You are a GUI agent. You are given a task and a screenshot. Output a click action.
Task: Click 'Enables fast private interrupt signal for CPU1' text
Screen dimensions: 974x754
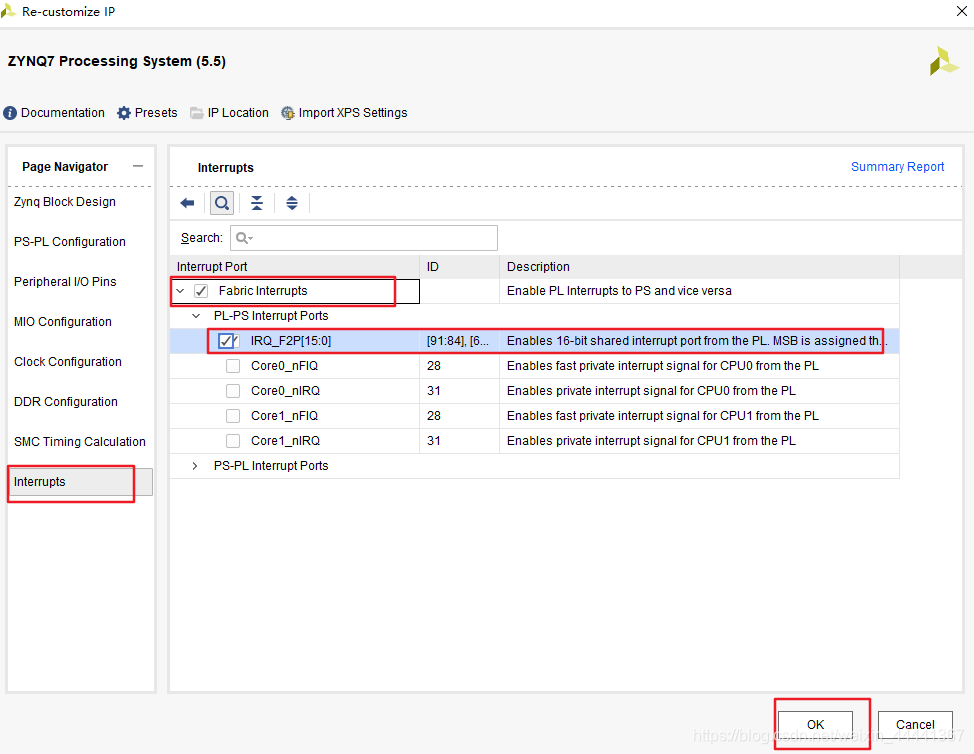click(x=663, y=416)
